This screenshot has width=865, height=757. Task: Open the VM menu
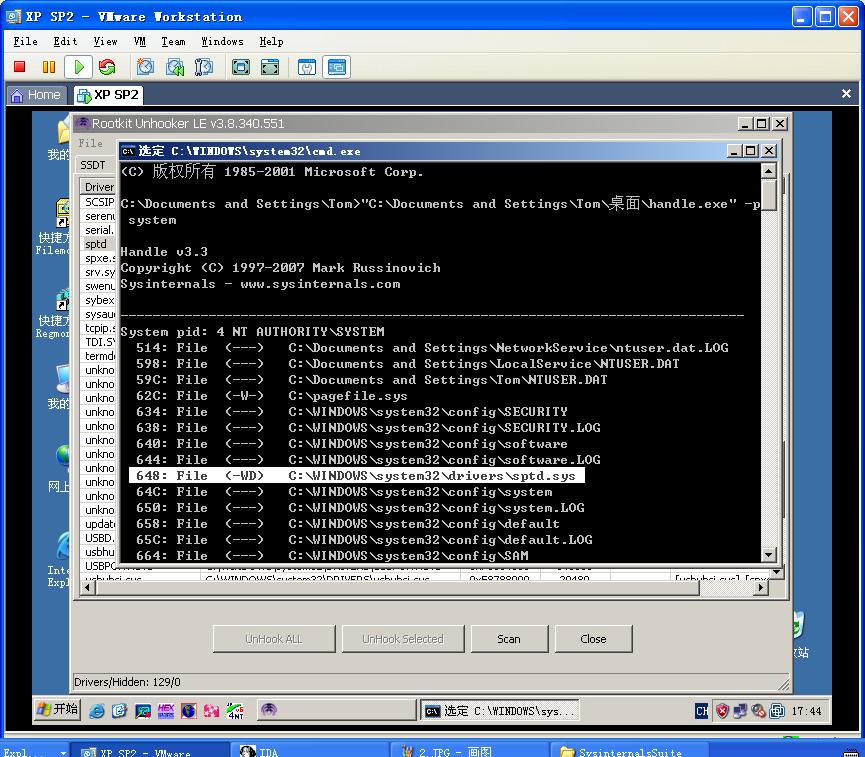[140, 41]
